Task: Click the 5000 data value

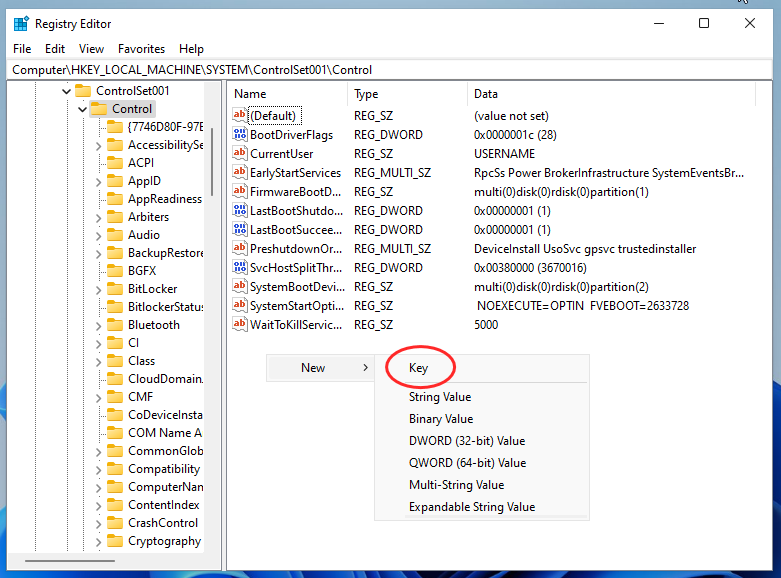Action: (x=486, y=324)
